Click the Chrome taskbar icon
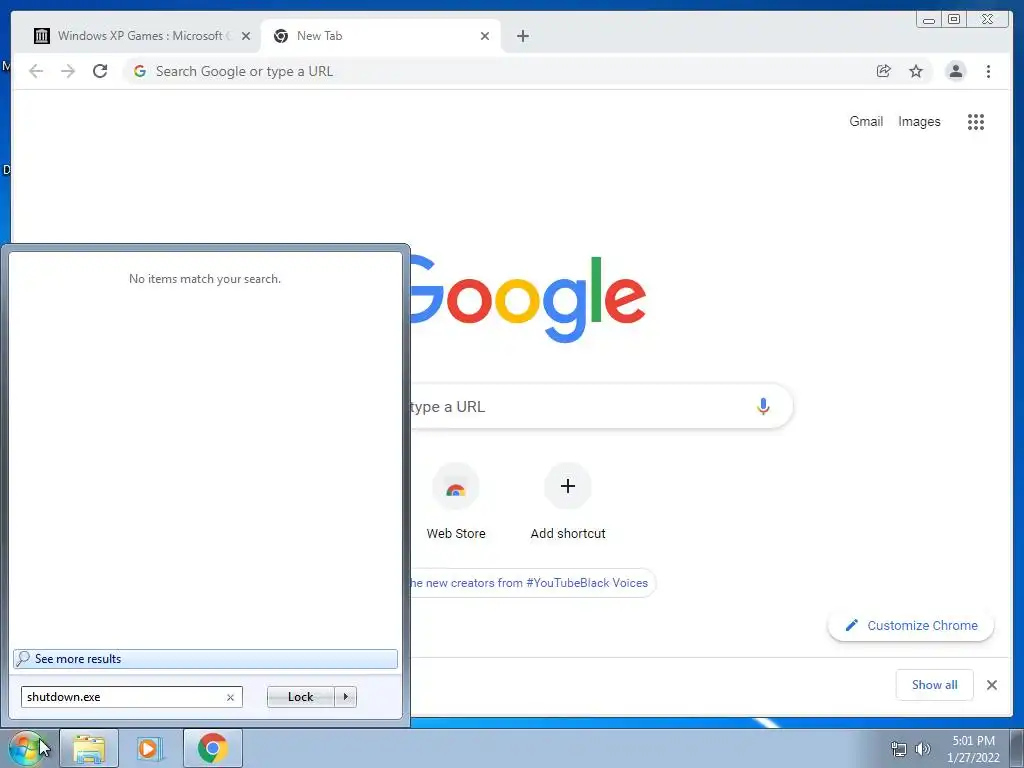 (213, 748)
